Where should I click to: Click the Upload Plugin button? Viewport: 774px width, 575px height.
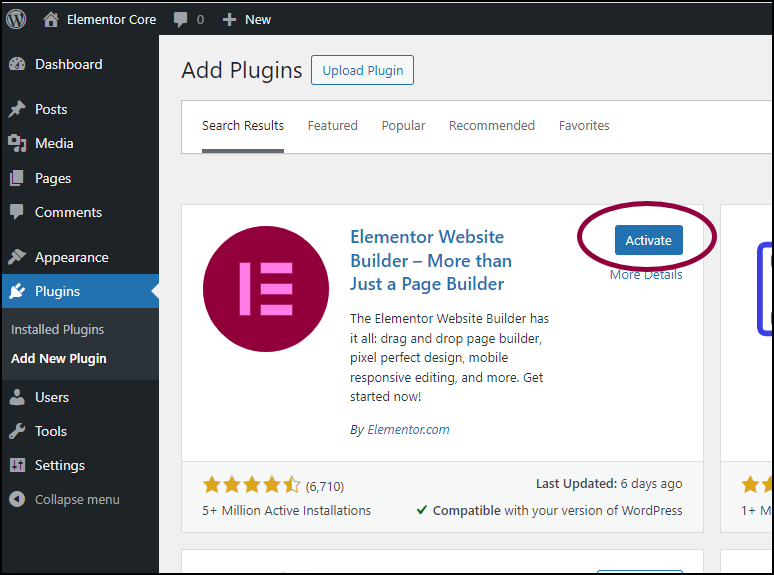362,70
